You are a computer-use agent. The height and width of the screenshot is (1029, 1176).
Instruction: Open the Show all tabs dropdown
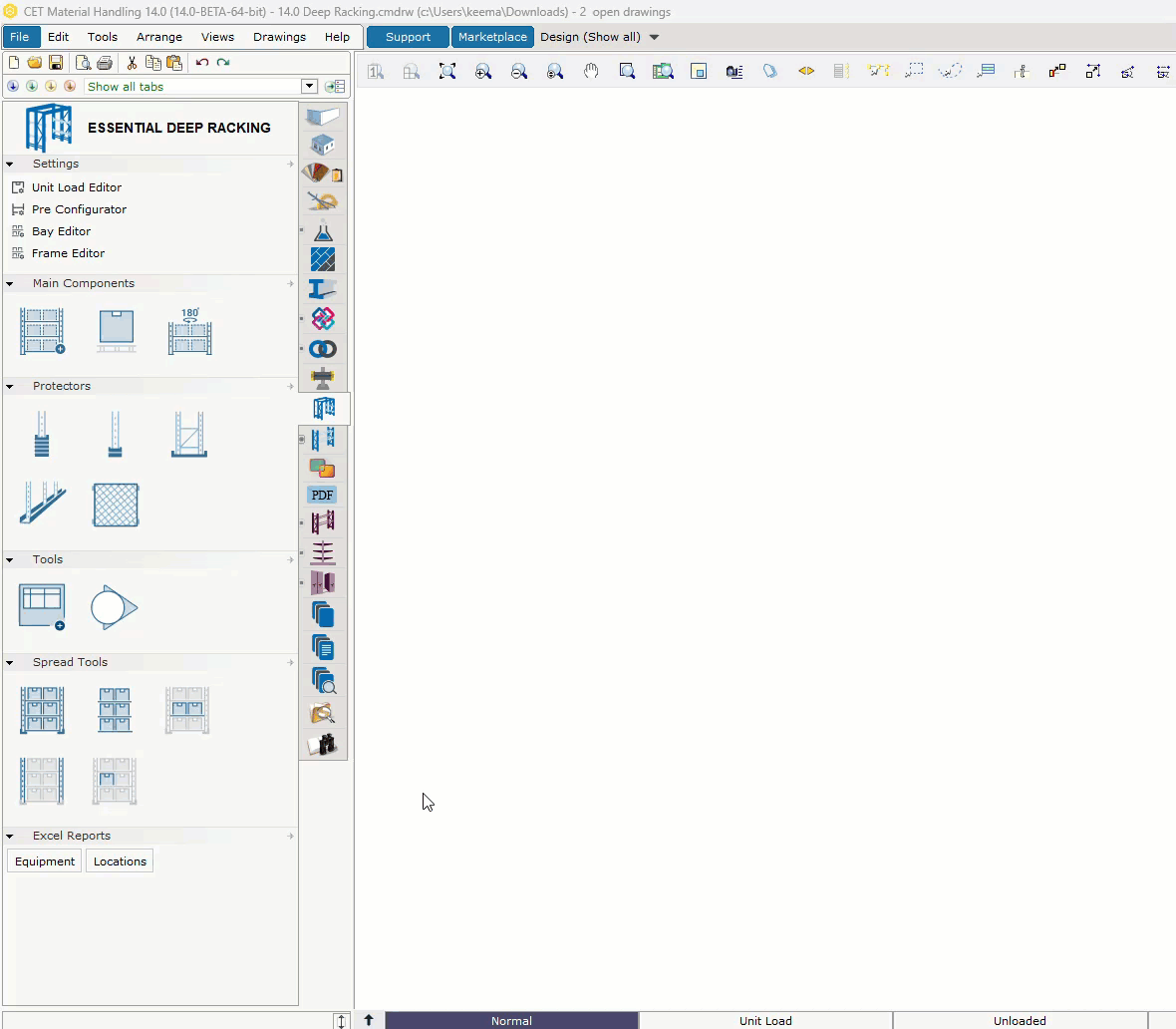(309, 87)
